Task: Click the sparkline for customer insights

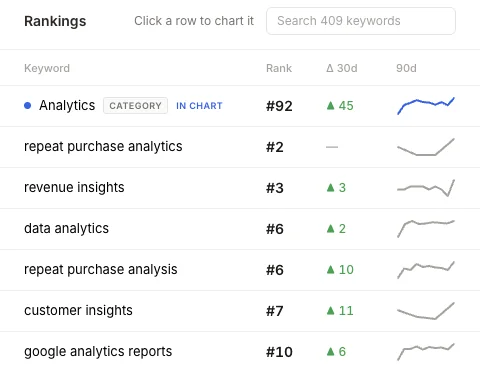Action: [x=426, y=311]
